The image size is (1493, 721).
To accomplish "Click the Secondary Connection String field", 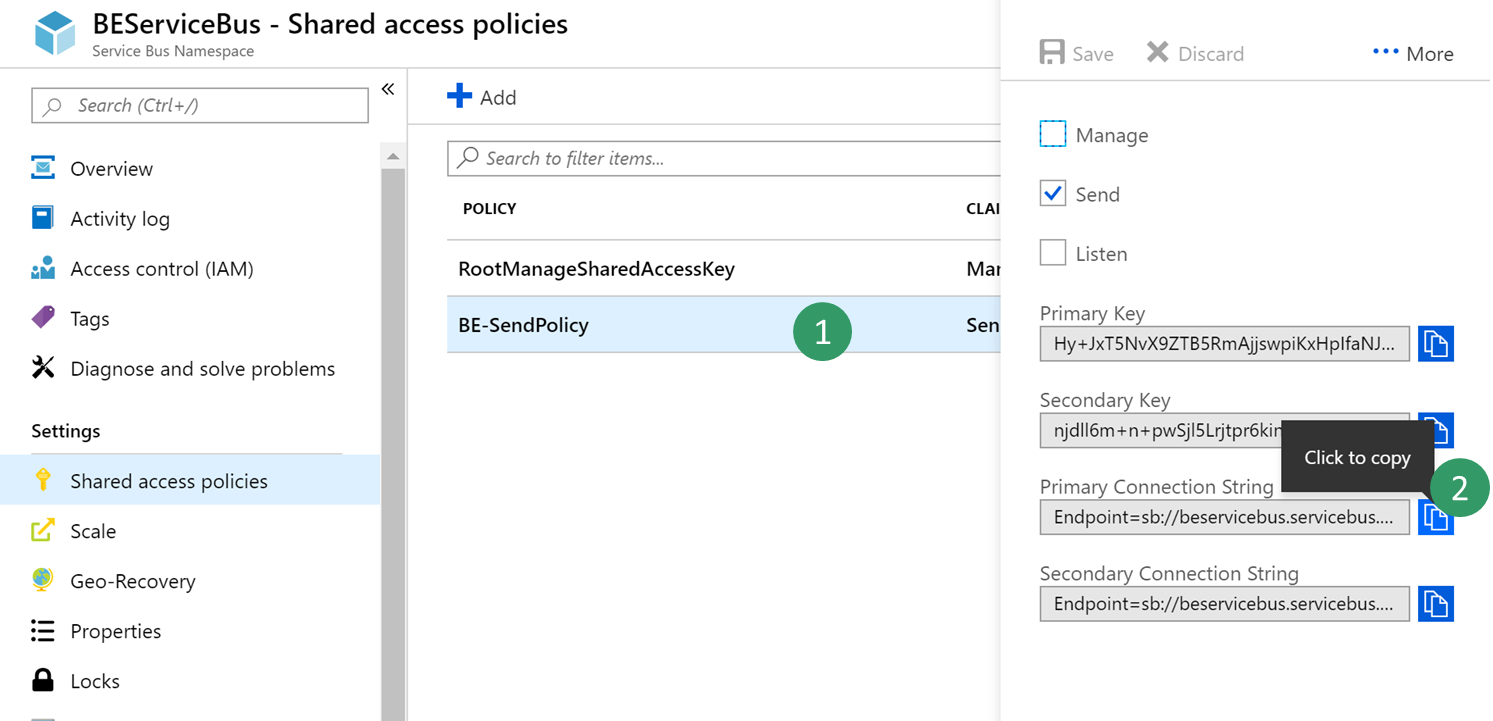I will [1225, 604].
